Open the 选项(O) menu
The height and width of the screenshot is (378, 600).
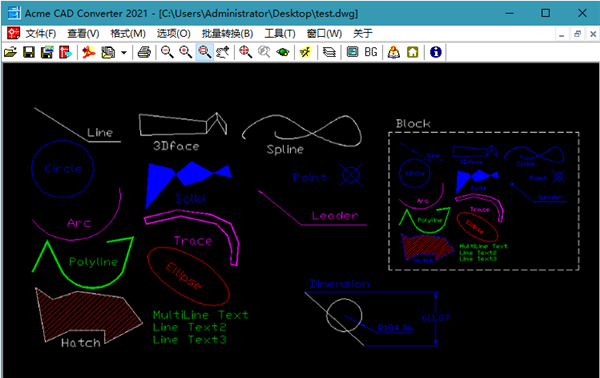pyautogui.click(x=173, y=34)
